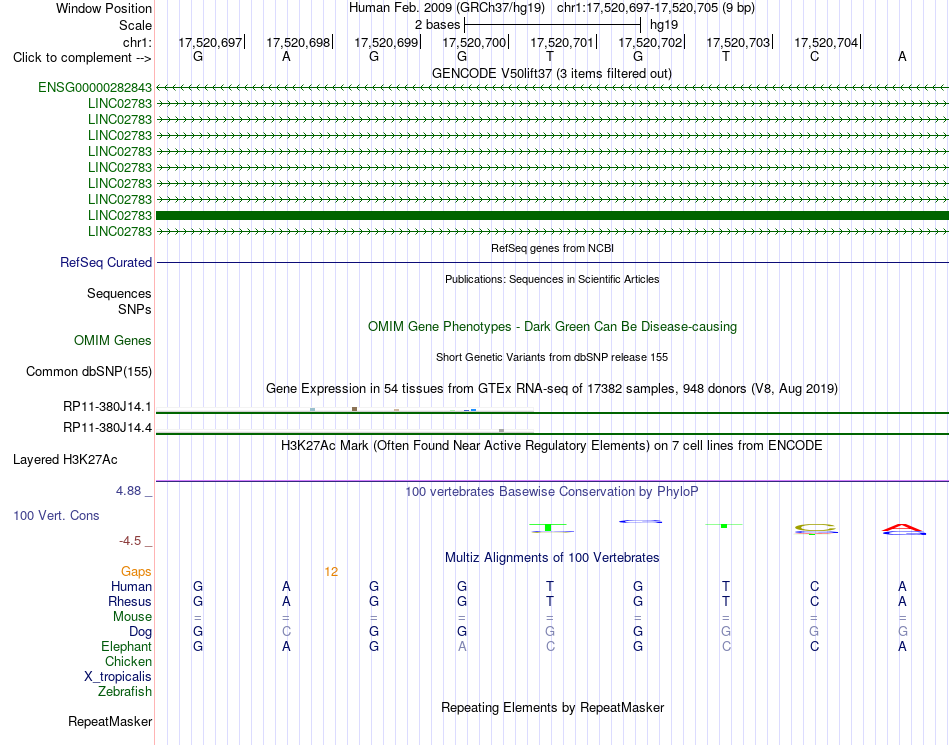This screenshot has height=745, width=950.
Task: Click the gray C in the Dog row
Action: tap(286, 631)
